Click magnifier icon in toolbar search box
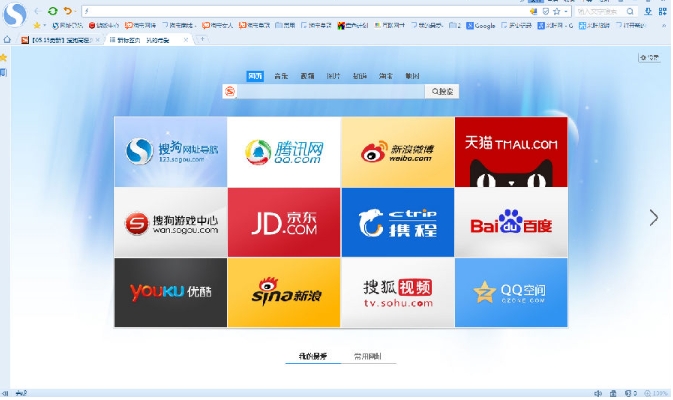673x400 pixels. click(x=630, y=12)
